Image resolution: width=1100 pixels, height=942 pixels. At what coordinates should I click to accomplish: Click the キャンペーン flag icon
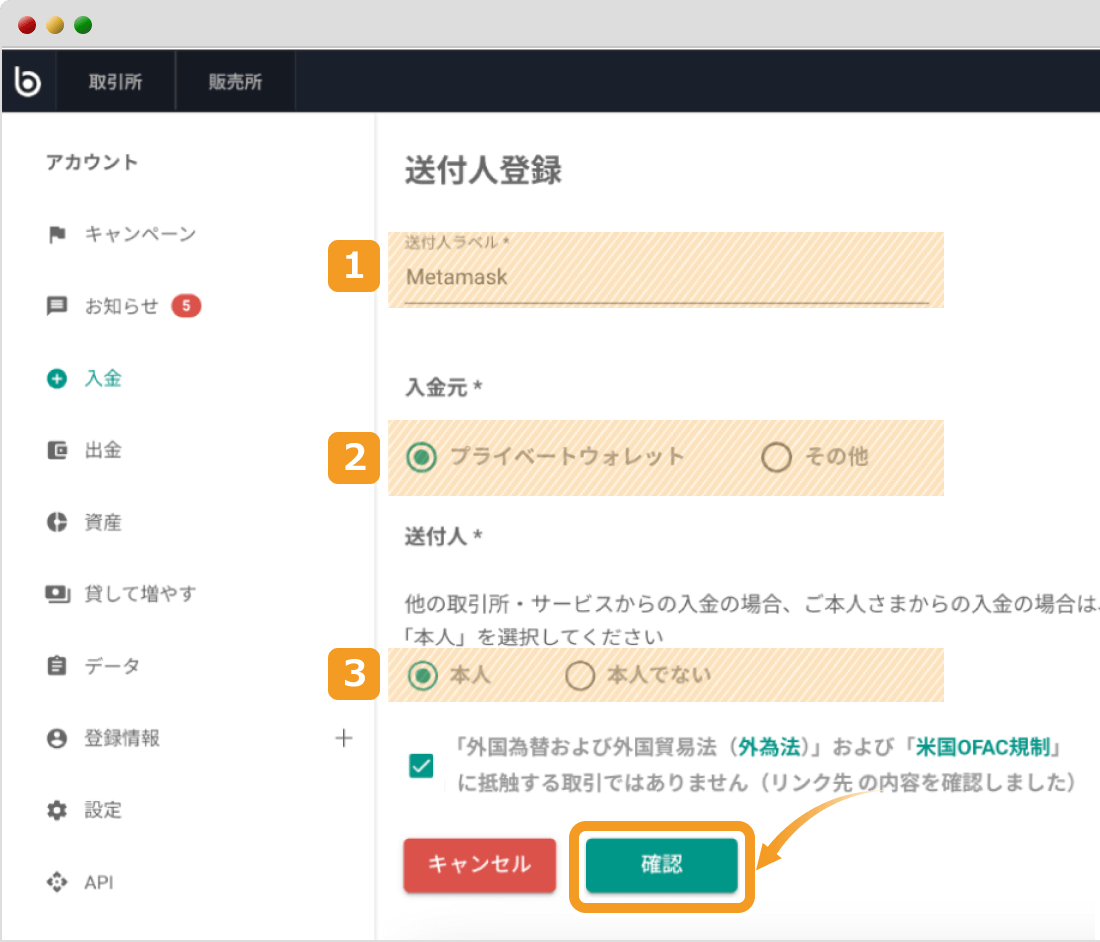pos(57,234)
